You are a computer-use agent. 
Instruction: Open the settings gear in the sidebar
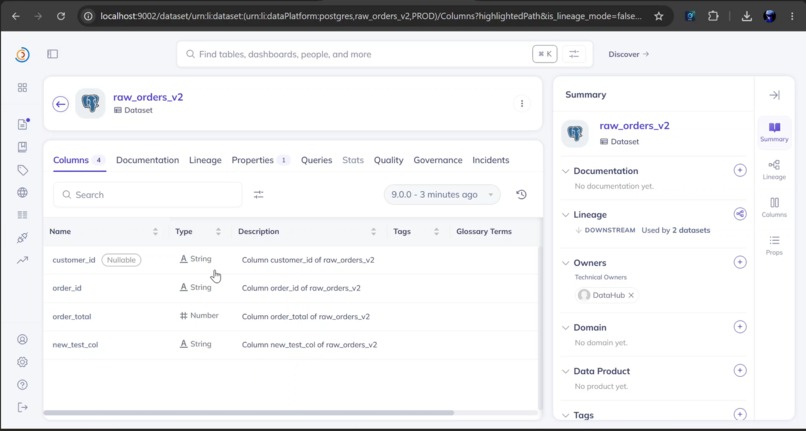[22, 362]
